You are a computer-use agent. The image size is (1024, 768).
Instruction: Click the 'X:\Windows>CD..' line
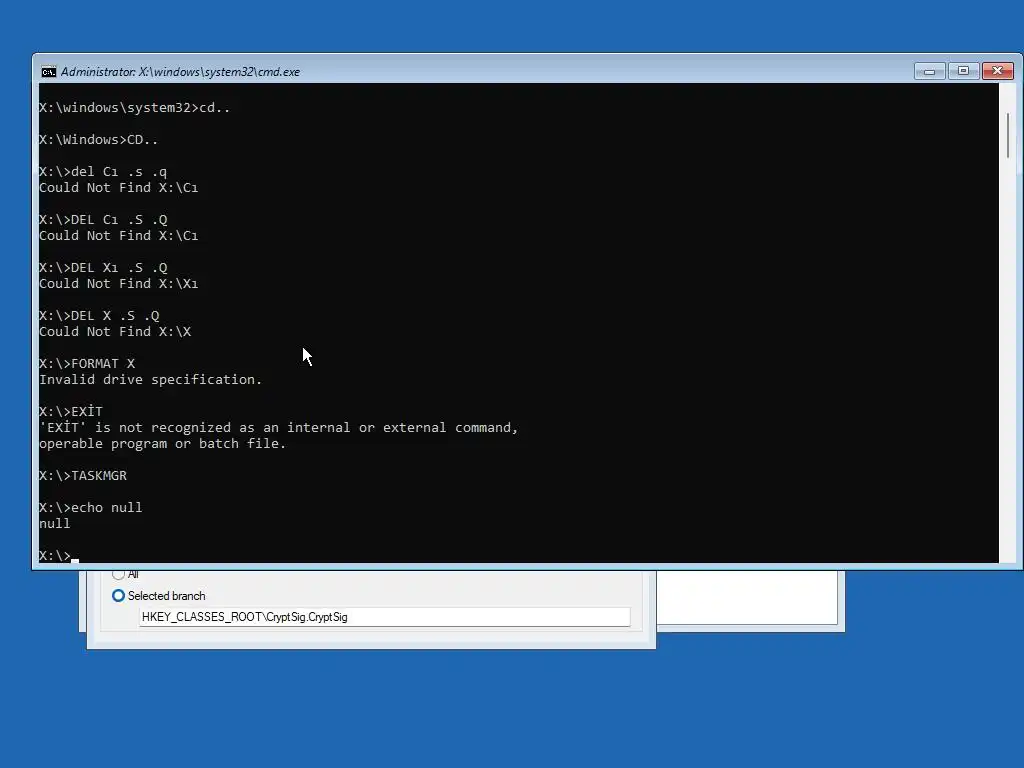pyautogui.click(x=99, y=140)
